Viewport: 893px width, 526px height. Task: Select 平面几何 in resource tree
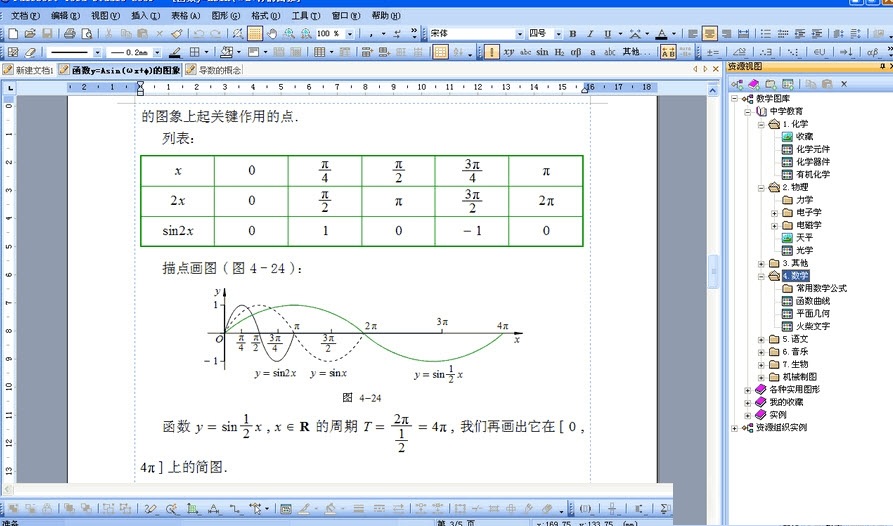click(x=813, y=314)
